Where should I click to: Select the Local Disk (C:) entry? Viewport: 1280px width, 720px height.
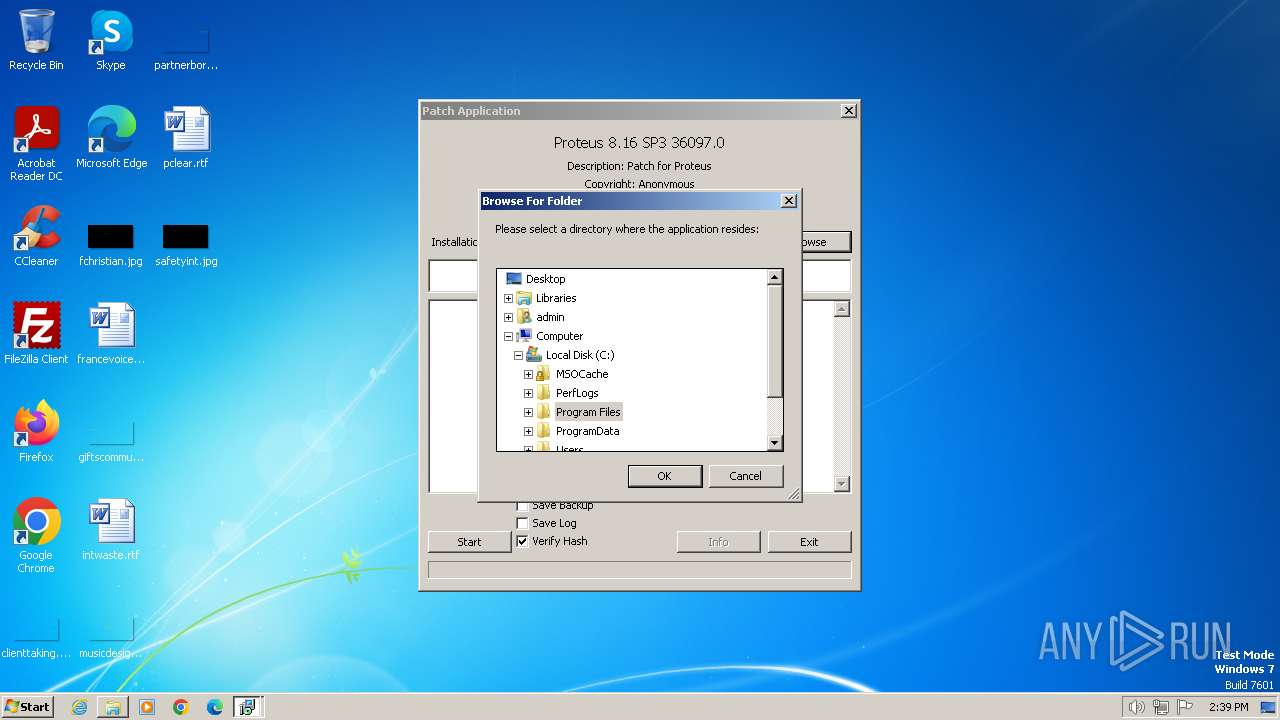(x=580, y=355)
